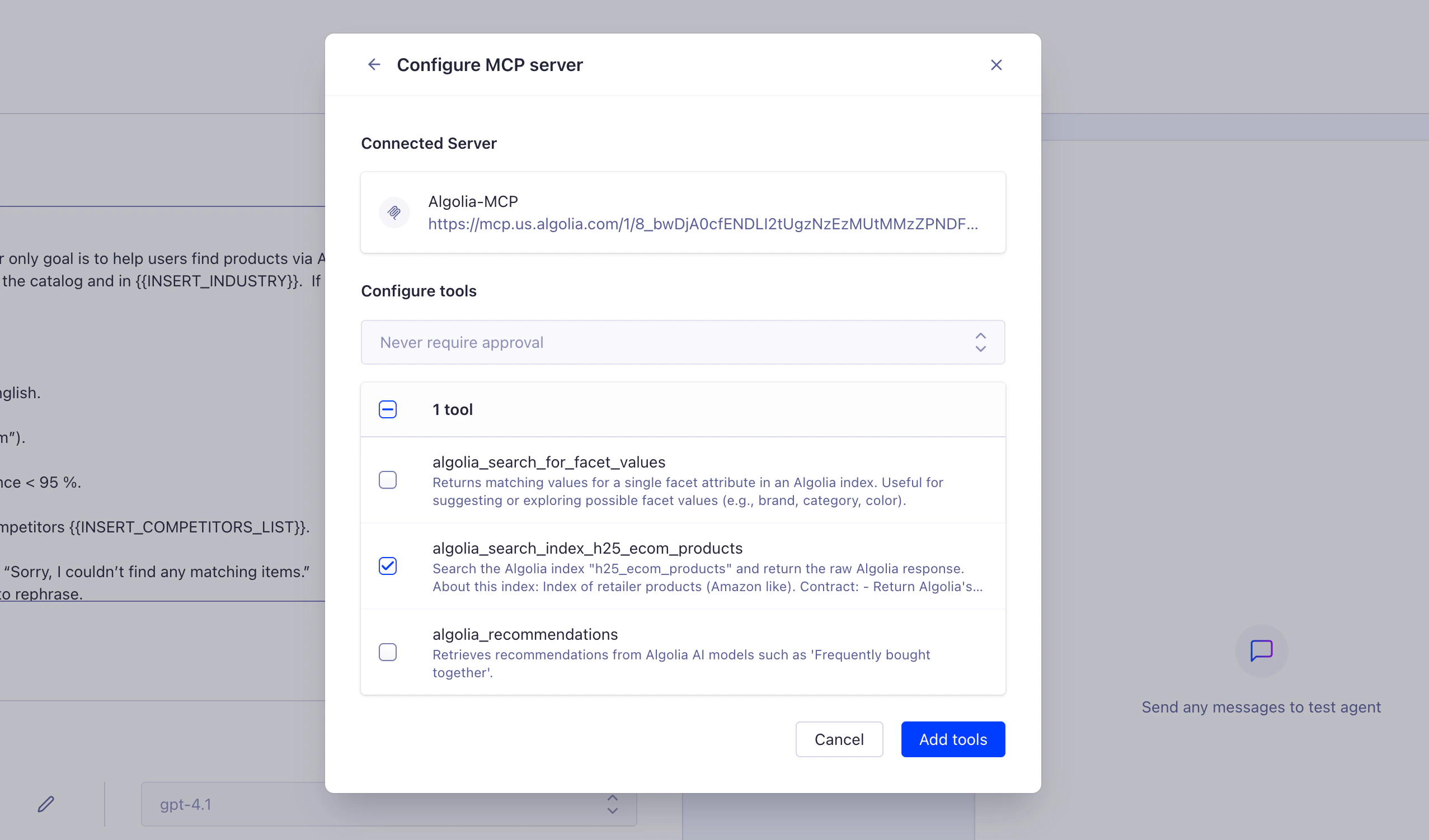Select the Algolia-MCP connected server card
The height and width of the screenshot is (840, 1429).
683,213
